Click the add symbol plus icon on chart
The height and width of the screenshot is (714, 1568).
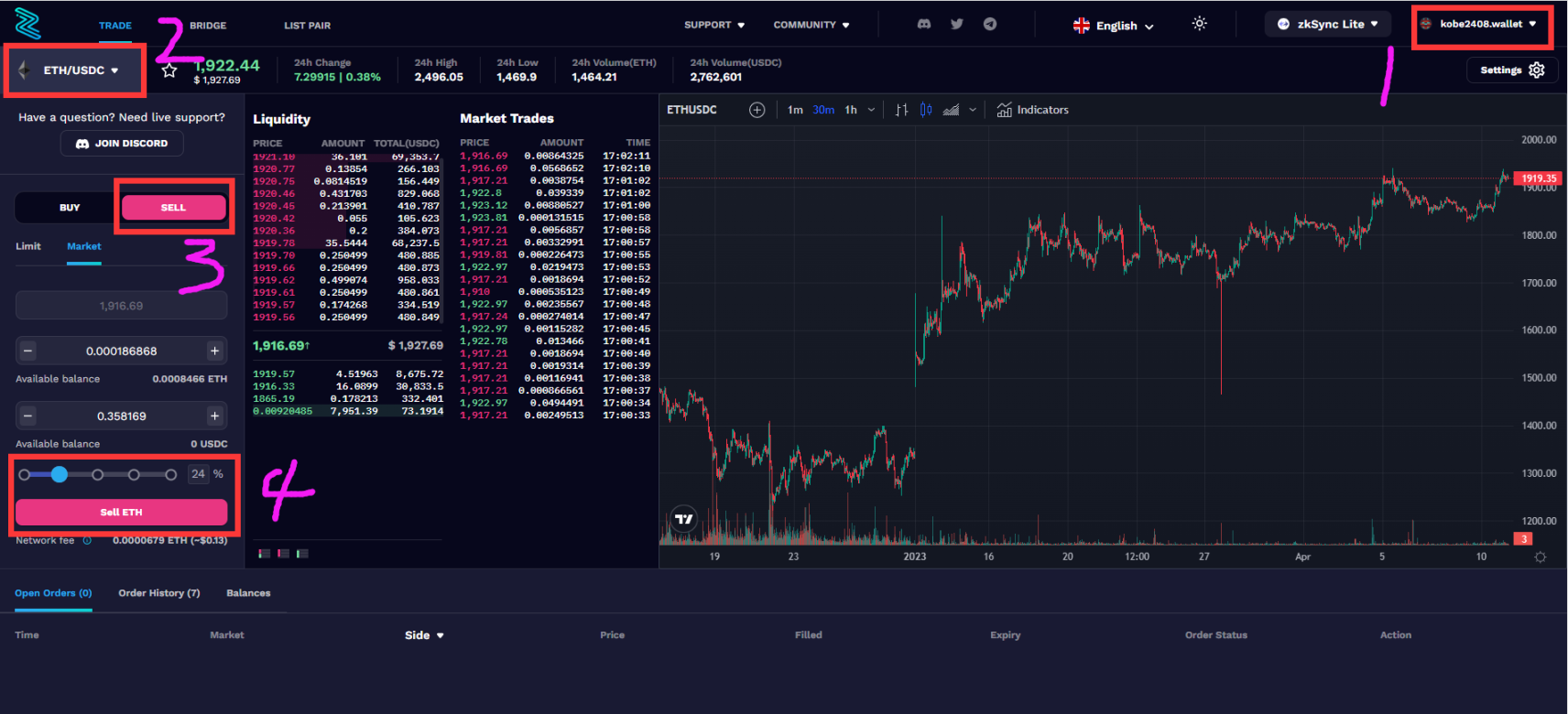pyautogui.click(x=757, y=110)
